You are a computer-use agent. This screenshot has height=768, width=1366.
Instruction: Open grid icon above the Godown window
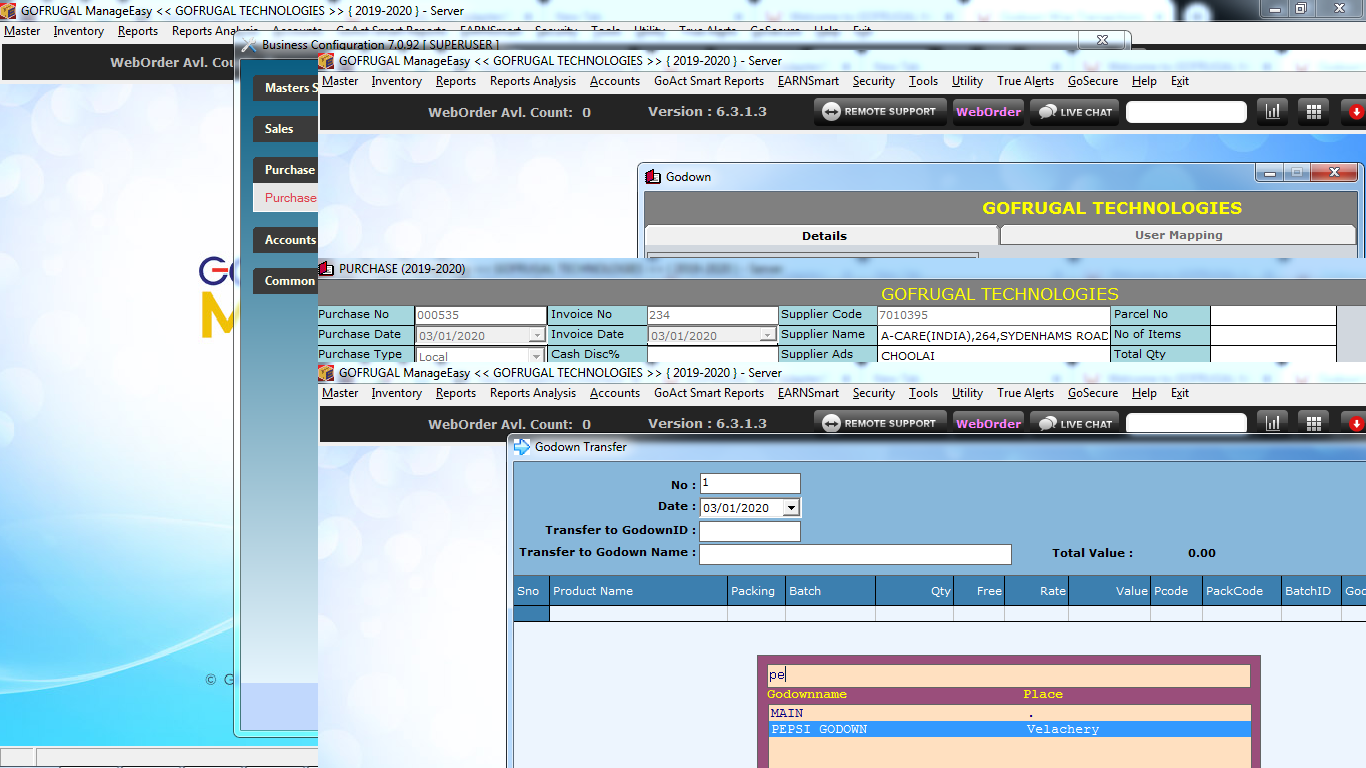1314,111
